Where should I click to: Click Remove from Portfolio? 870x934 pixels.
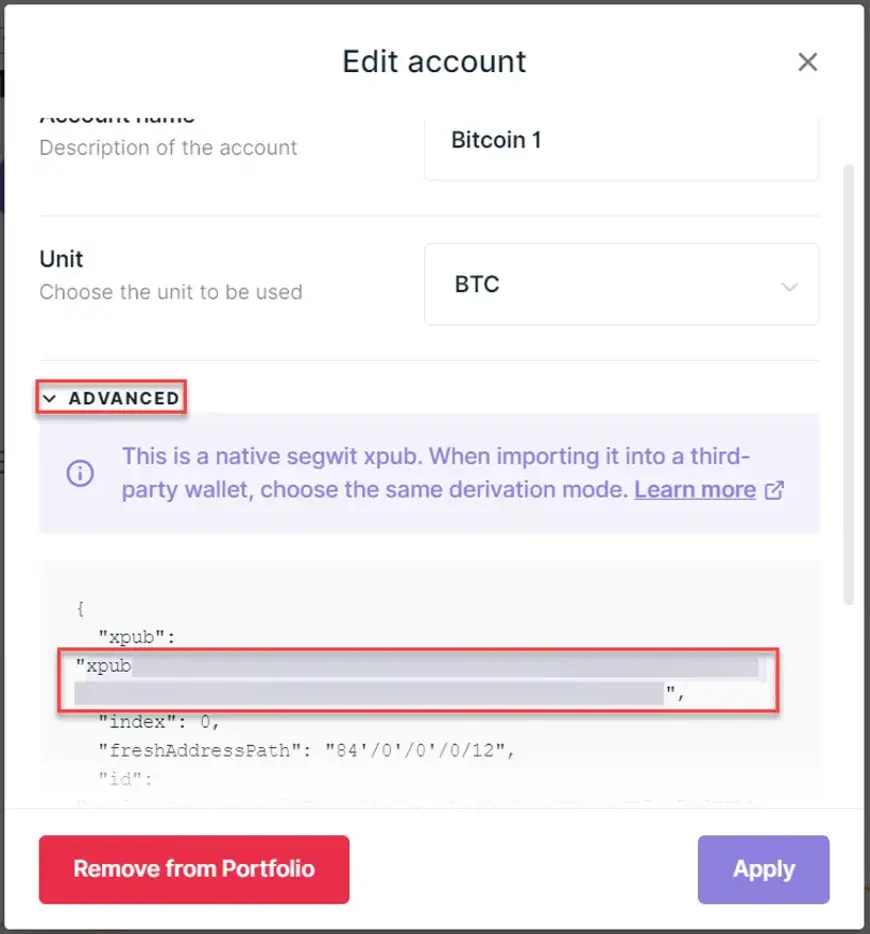(x=194, y=869)
